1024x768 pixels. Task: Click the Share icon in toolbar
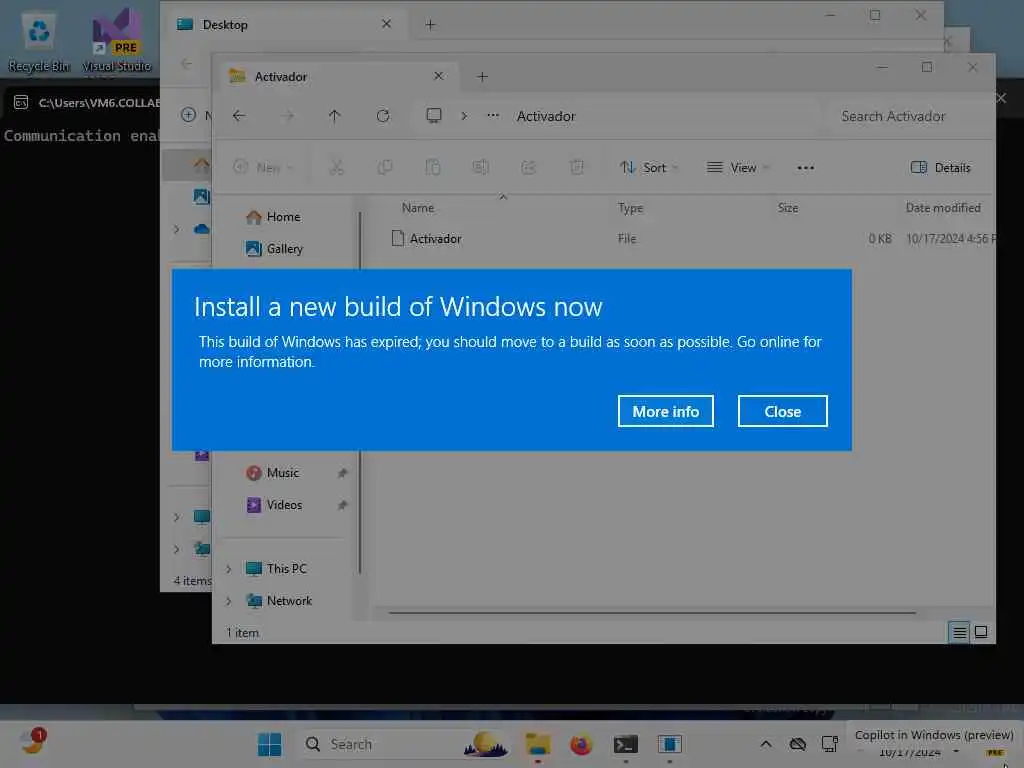528,168
